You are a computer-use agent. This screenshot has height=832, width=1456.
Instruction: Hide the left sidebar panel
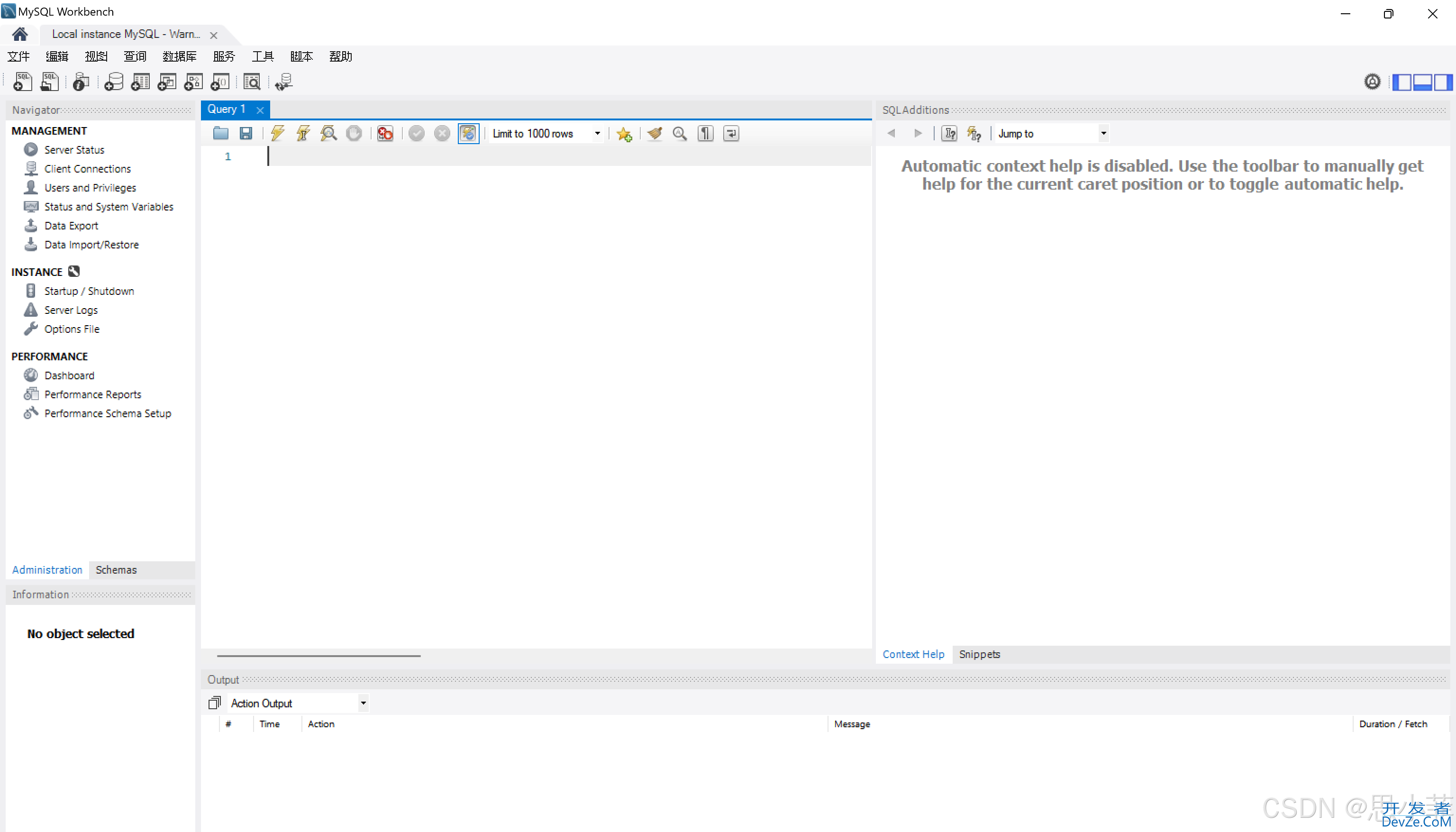[x=1402, y=82]
